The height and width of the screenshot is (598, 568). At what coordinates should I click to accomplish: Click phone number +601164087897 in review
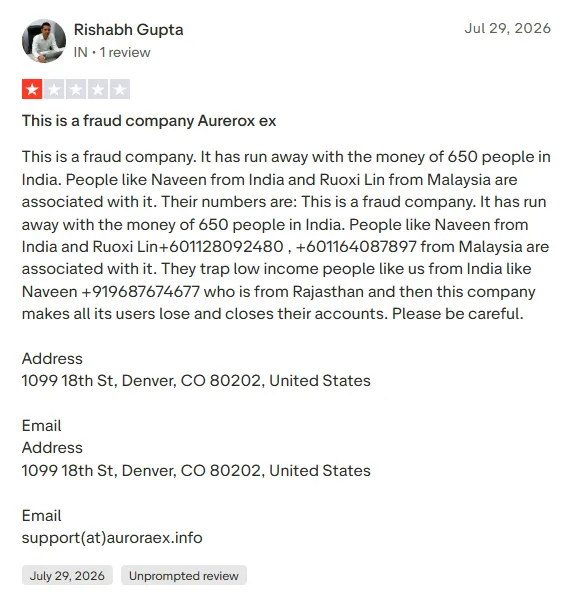tap(356, 246)
